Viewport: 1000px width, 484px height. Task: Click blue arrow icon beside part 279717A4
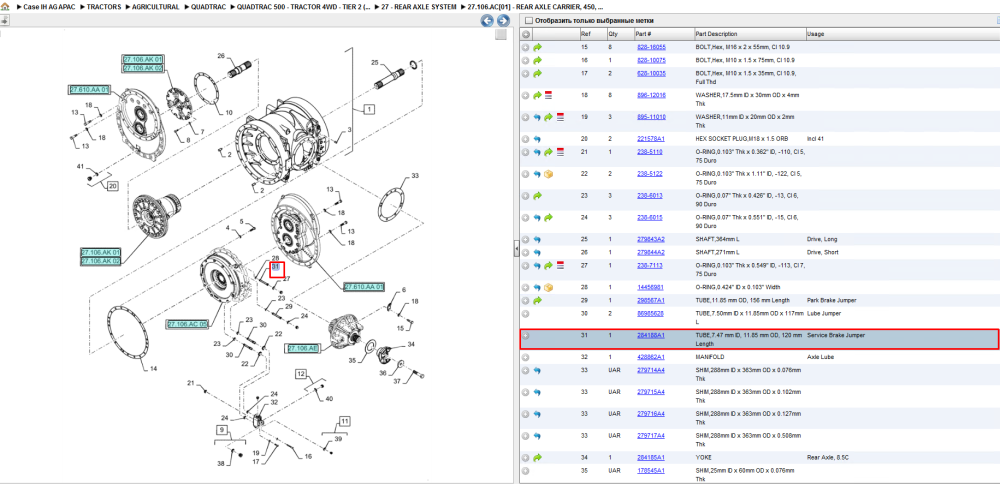coord(538,436)
